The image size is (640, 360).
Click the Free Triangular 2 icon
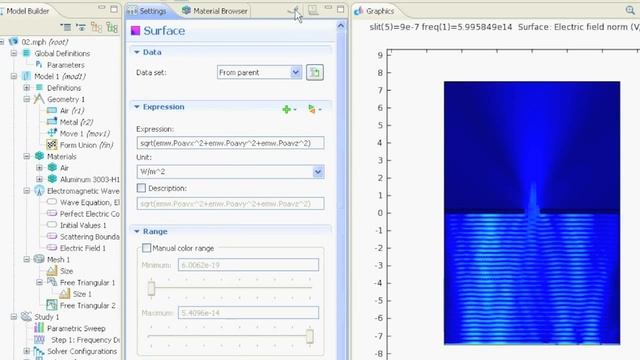52,305
